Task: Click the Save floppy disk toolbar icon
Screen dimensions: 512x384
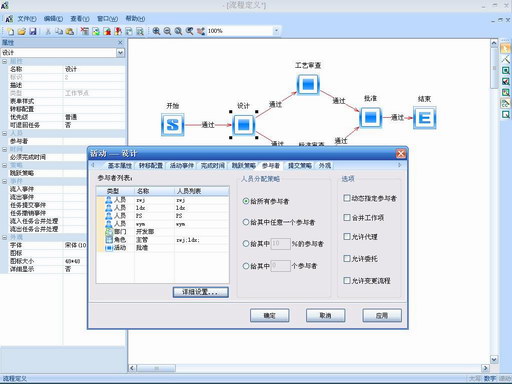Action: click(x=33, y=31)
